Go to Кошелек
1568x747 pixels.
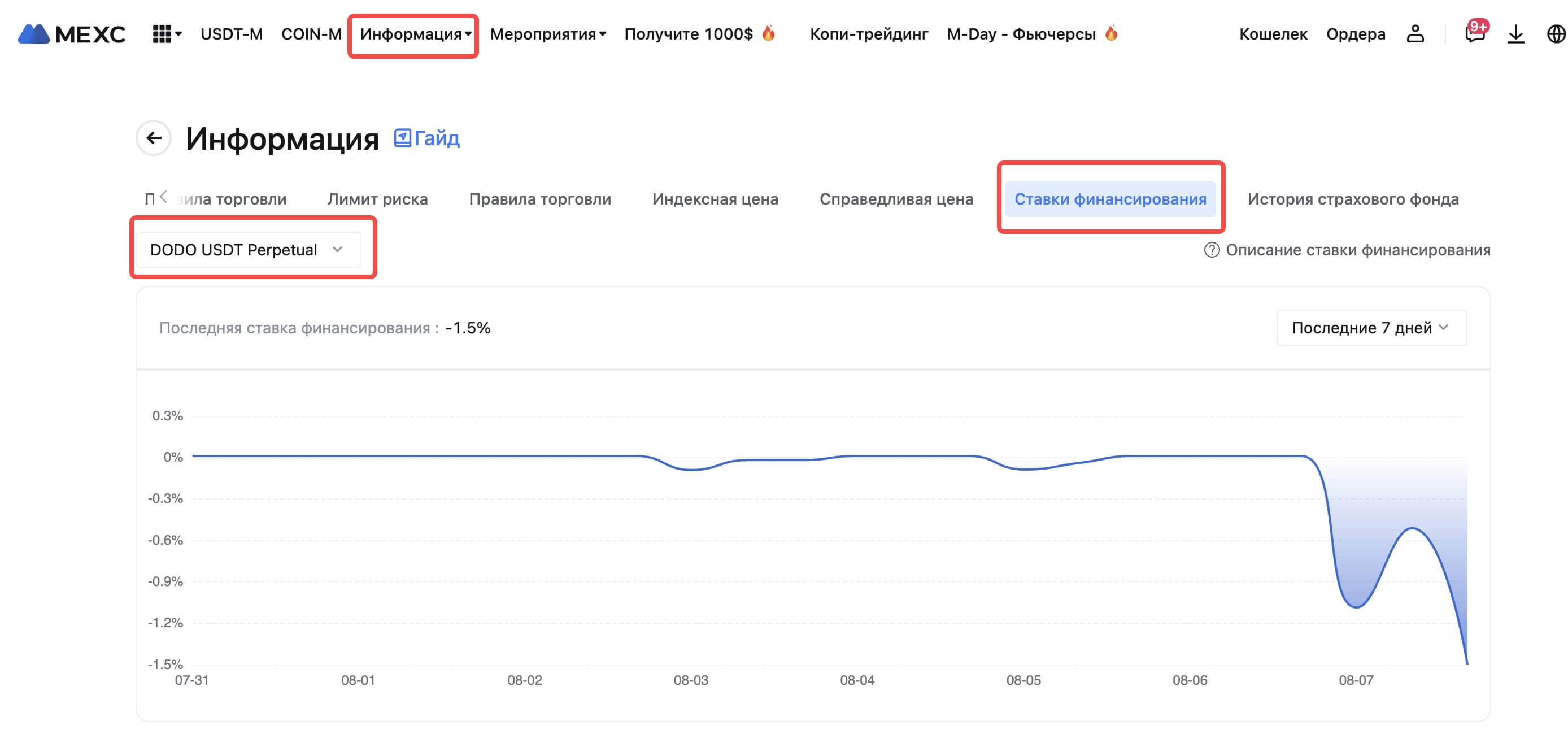tap(1273, 34)
